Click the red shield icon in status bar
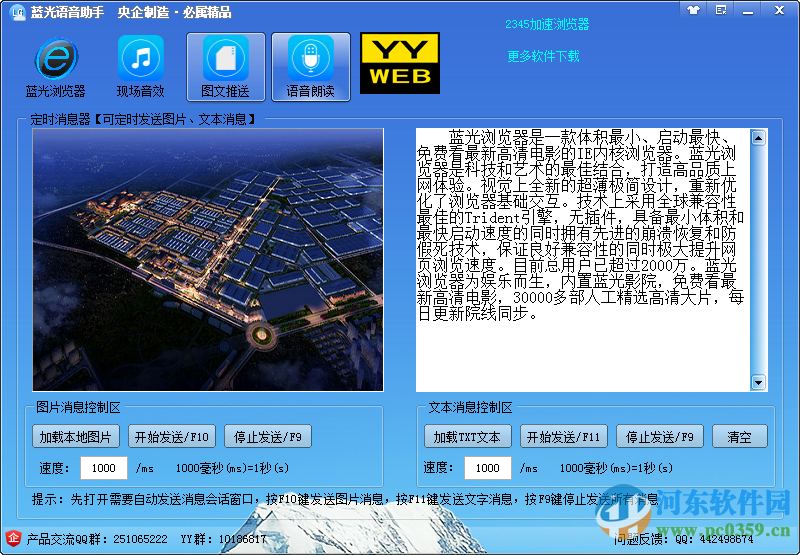Screen dimensions: 800x555 tap(13, 538)
